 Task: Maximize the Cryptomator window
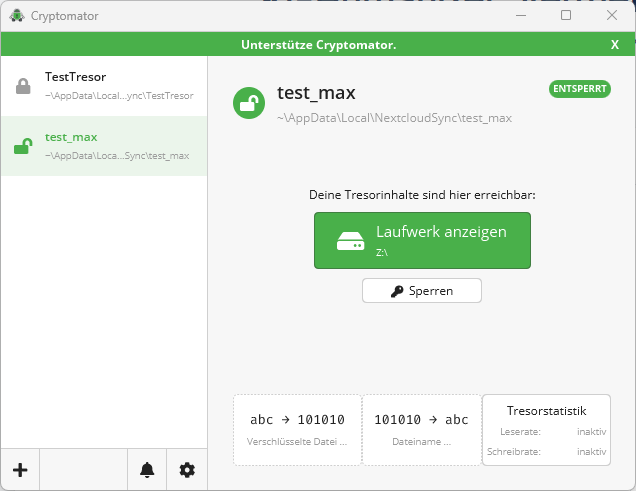point(566,16)
